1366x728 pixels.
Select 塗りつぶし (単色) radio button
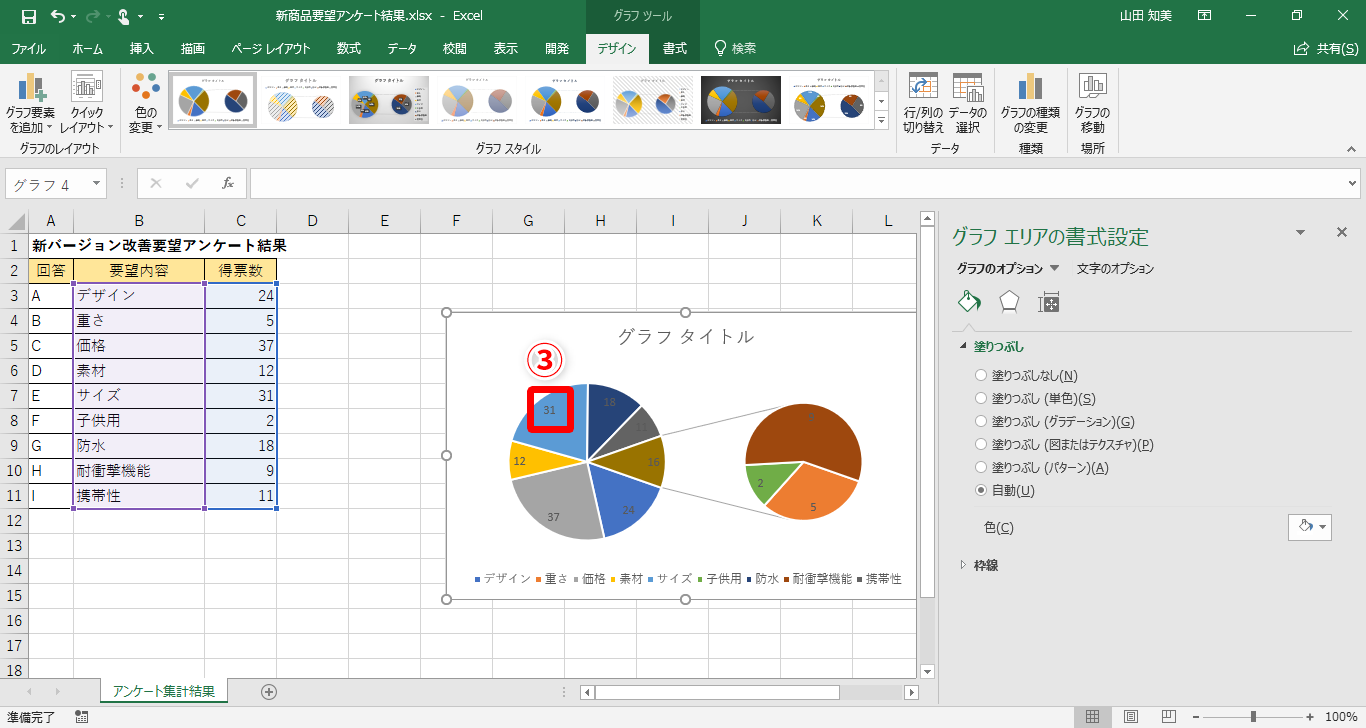click(980, 398)
